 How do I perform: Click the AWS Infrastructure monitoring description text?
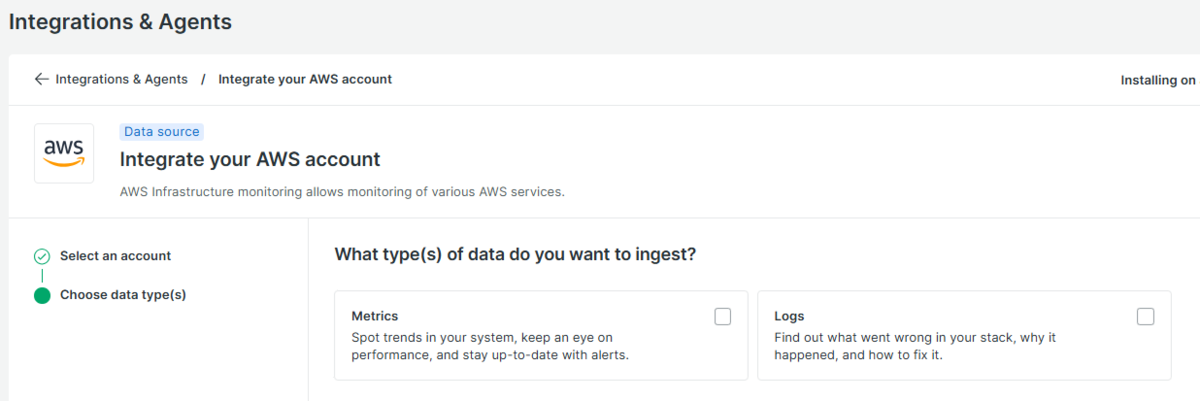(x=342, y=191)
